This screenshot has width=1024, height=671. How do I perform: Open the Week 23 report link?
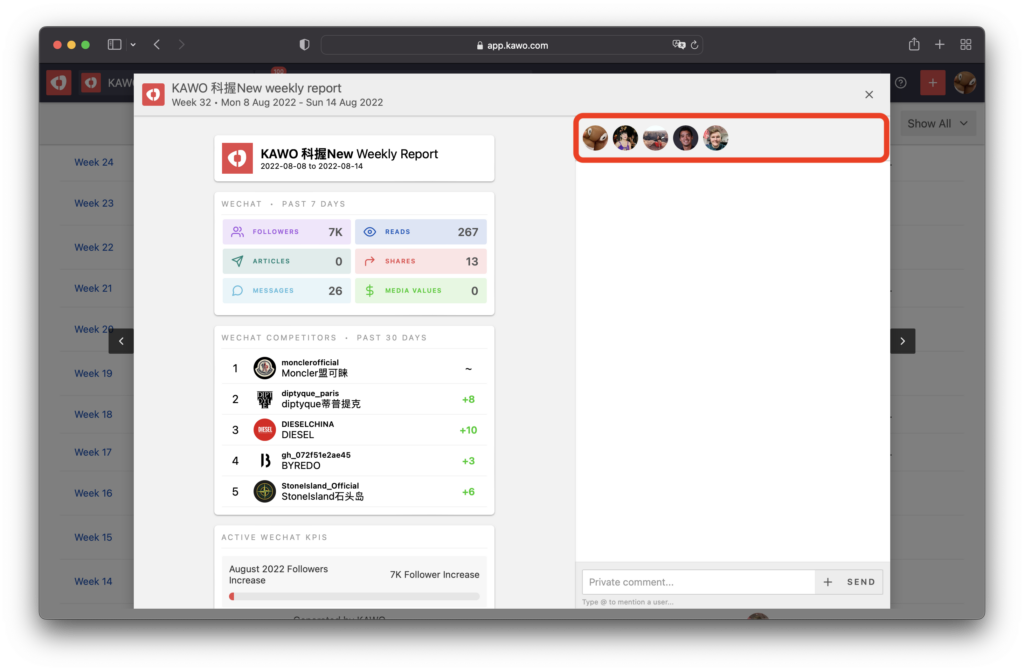93,203
